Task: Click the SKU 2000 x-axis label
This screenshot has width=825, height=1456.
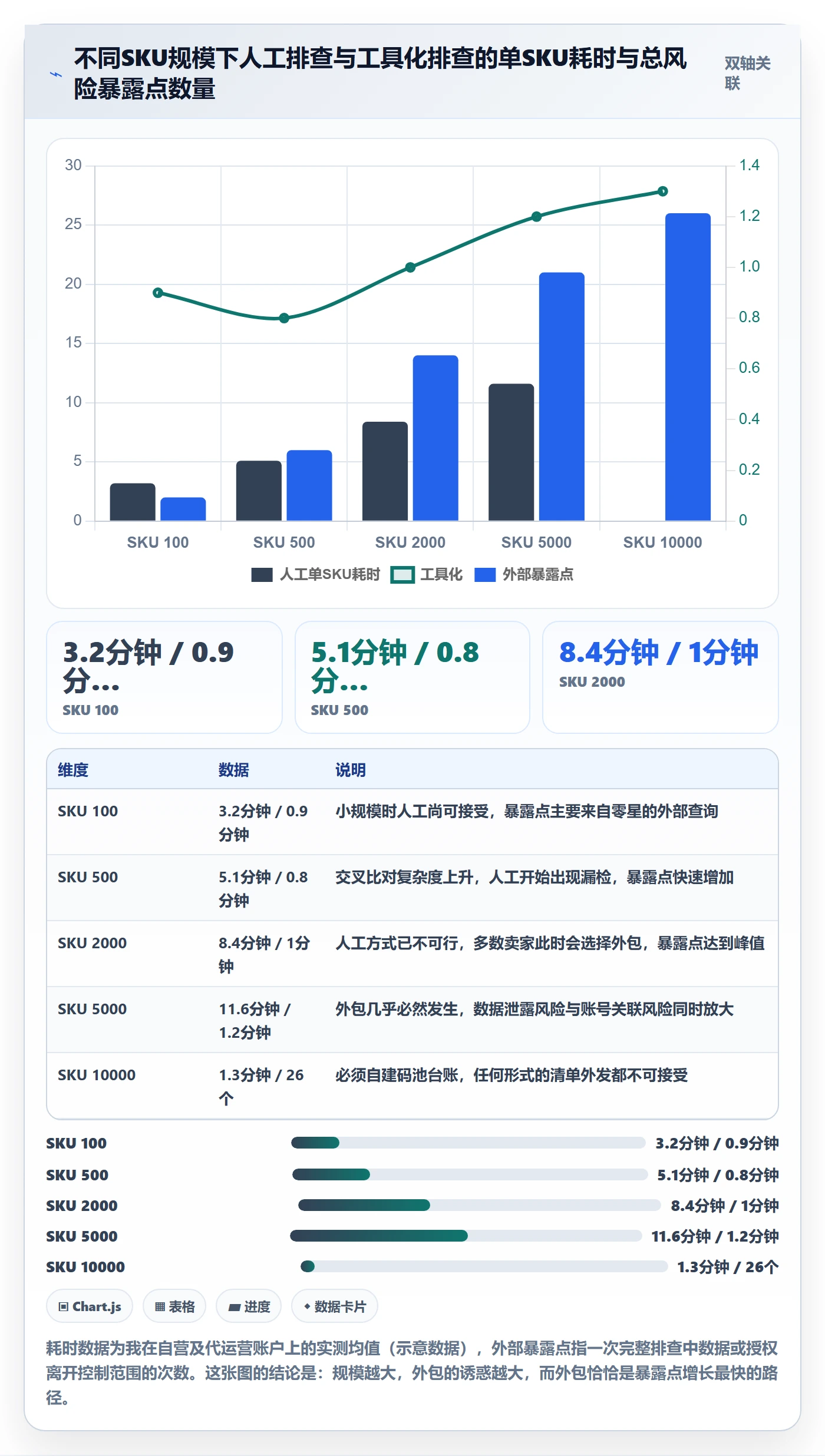Action: click(410, 542)
